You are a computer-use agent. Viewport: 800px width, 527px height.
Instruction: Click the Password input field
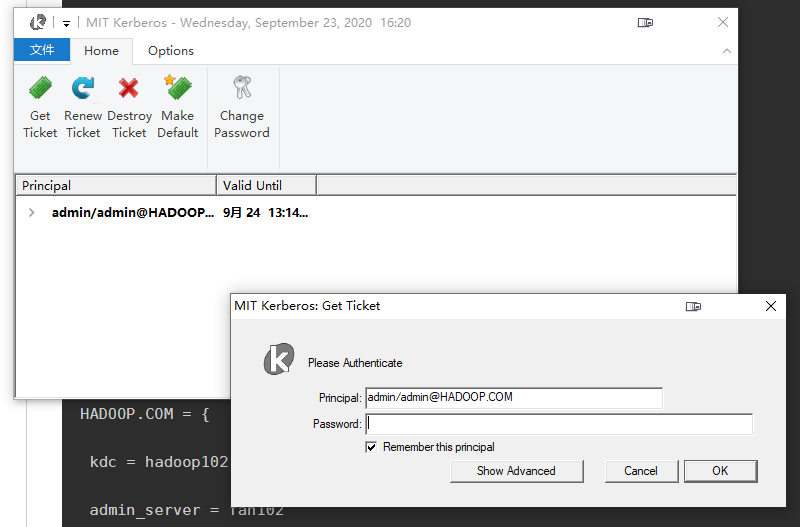559,424
